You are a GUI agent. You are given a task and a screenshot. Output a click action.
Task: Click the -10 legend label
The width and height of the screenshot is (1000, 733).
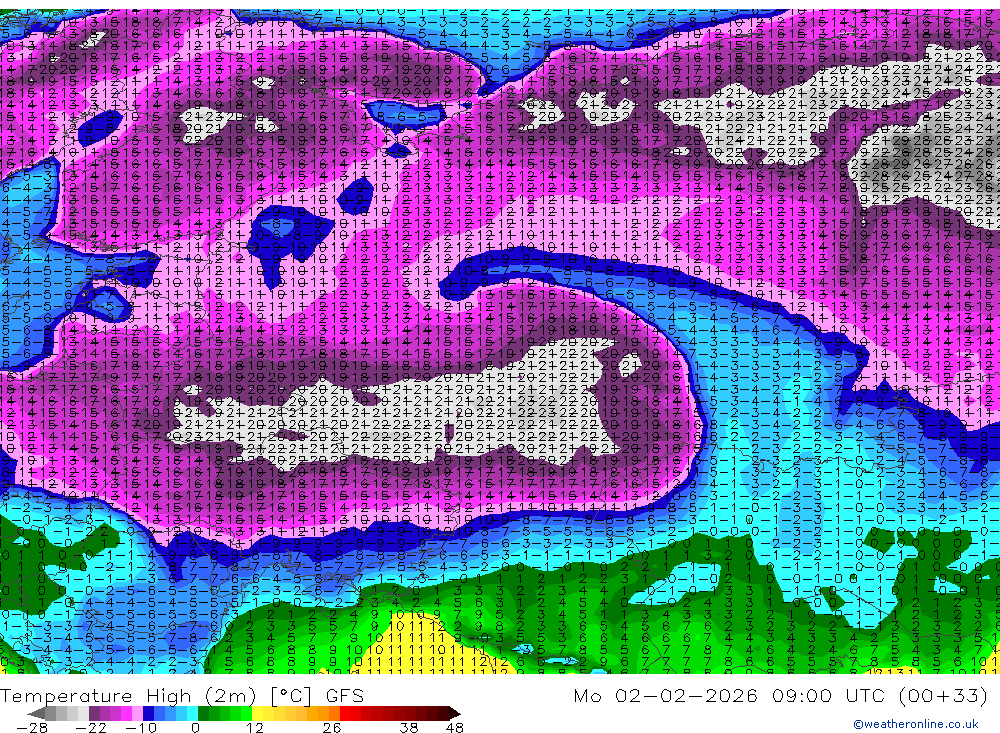pos(141,728)
